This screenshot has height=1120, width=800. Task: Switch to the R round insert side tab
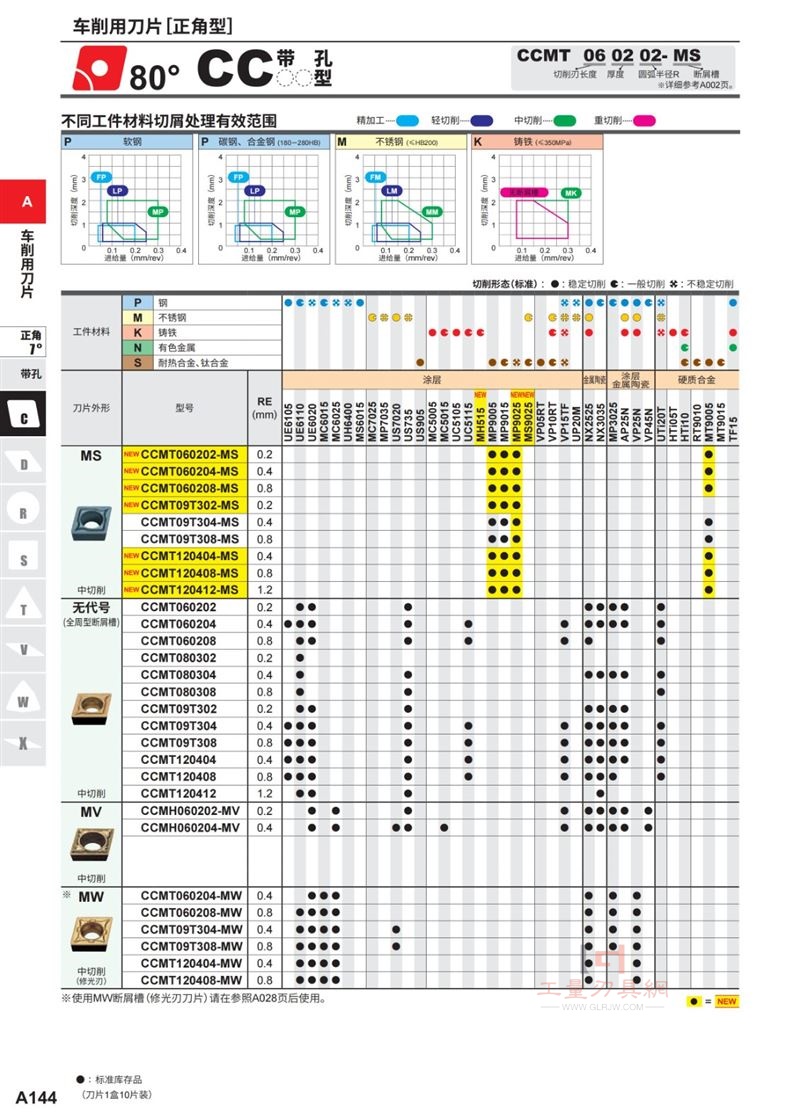coord(24,511)
